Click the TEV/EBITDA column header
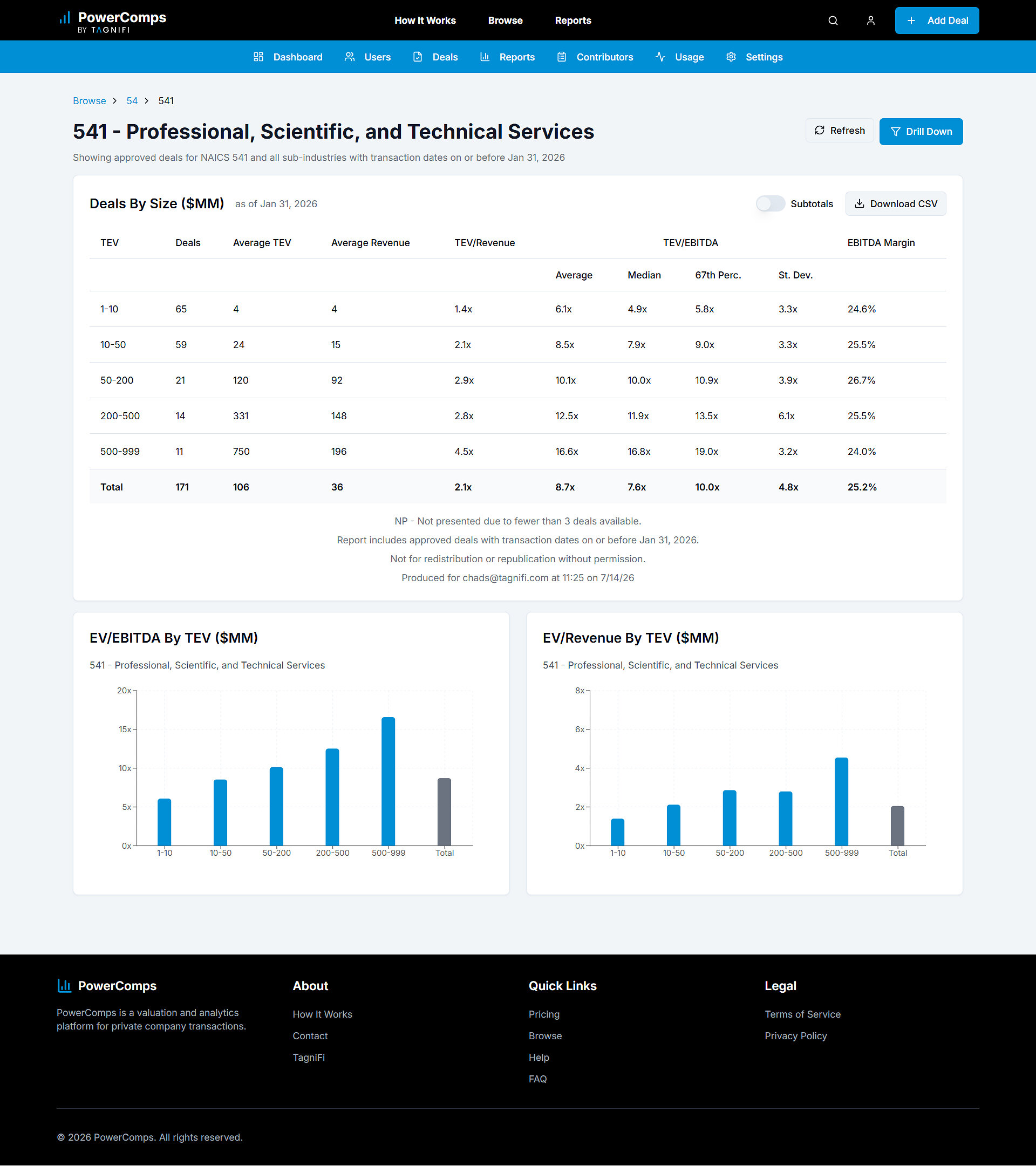This screenshot has width=1036, height=1166. [690, 243]
